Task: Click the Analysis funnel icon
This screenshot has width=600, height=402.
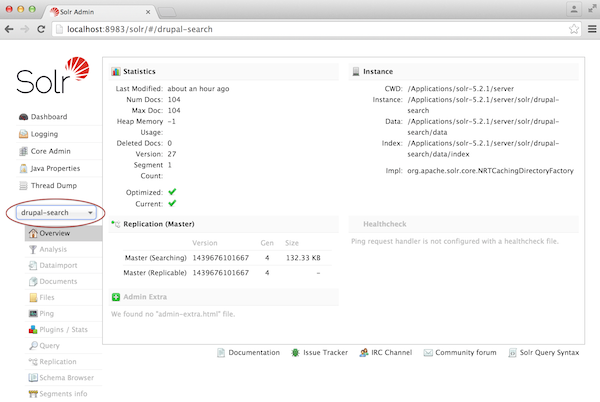Action: tap(33, 249)
